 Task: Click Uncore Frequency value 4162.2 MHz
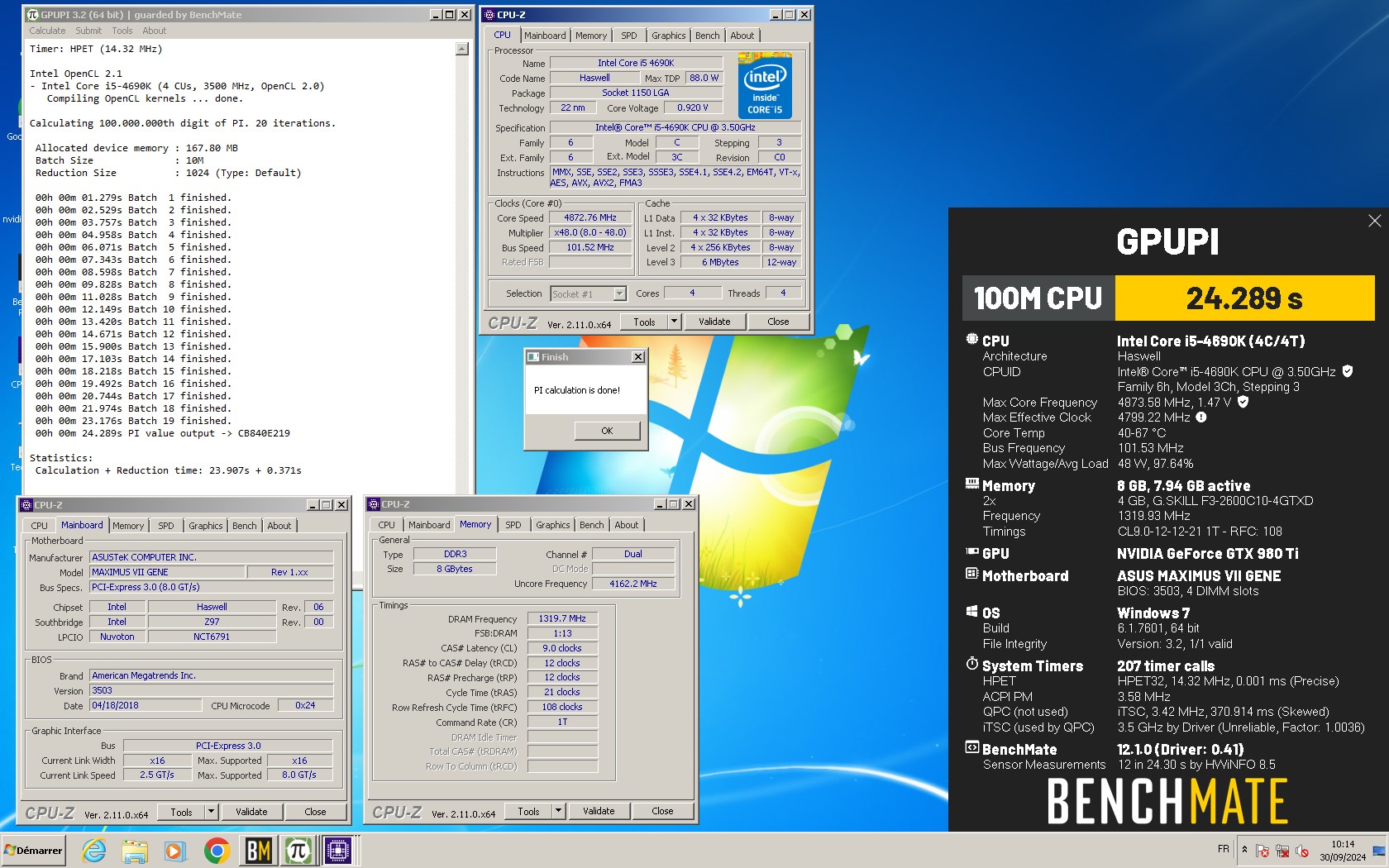pos(633,584)
